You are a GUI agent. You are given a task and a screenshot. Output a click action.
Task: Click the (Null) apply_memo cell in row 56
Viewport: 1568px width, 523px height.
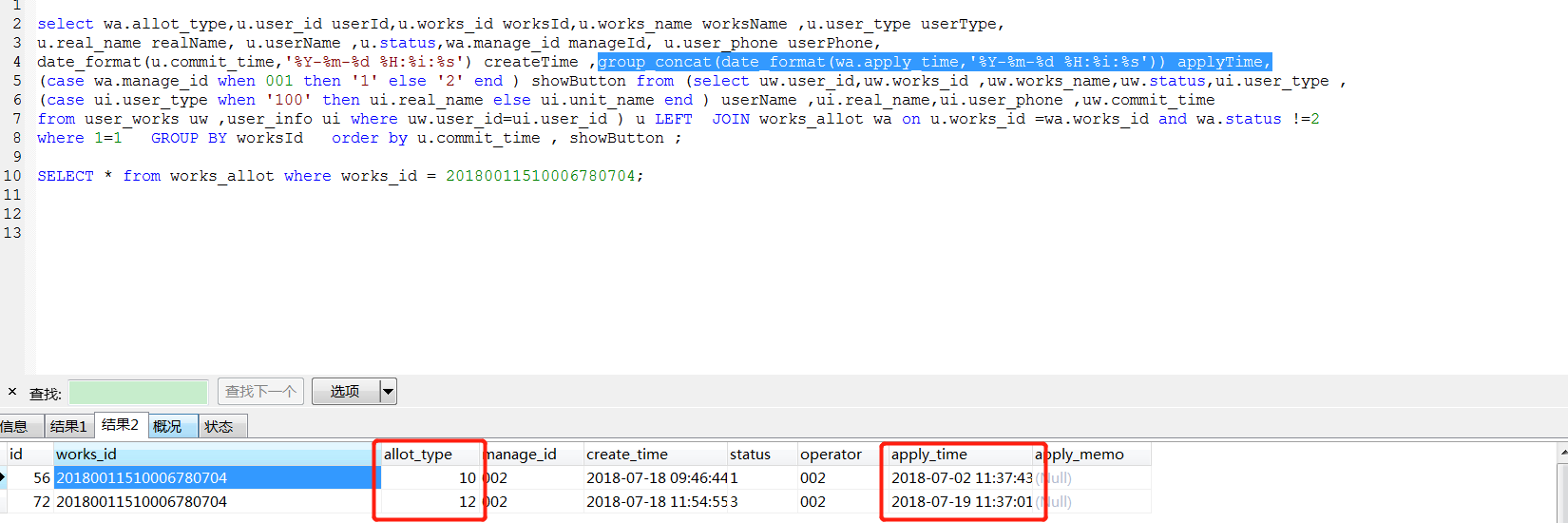coord(1092,477)
